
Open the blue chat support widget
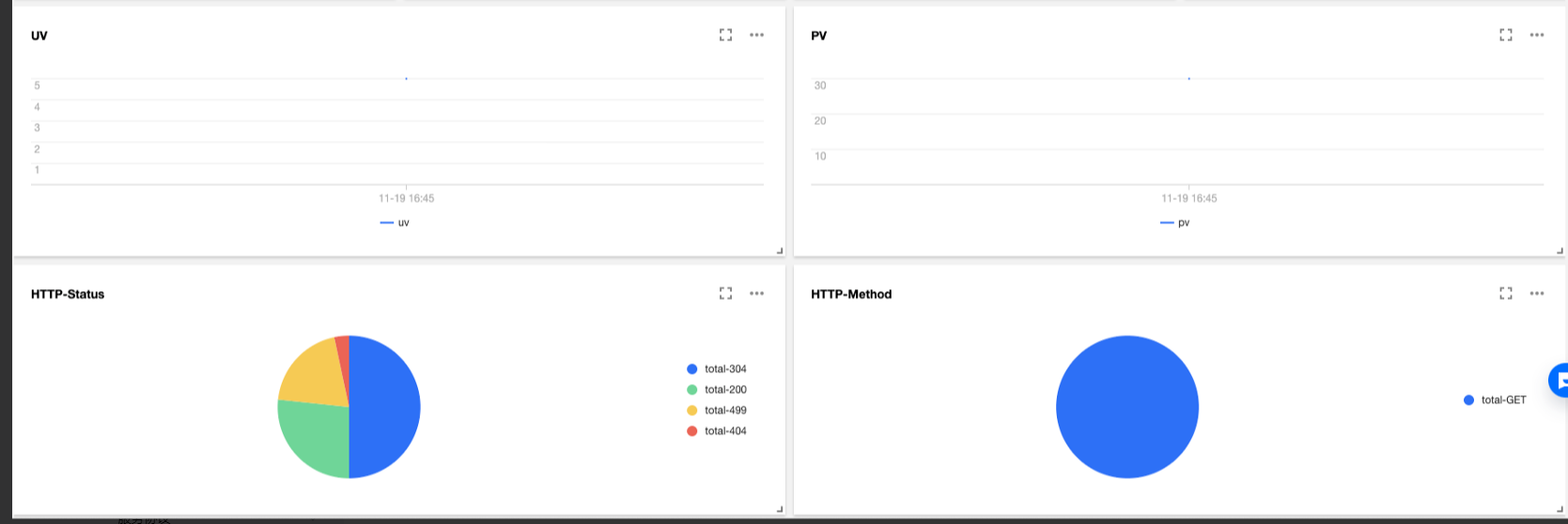pyautogui.click(x=1559, y=380)
